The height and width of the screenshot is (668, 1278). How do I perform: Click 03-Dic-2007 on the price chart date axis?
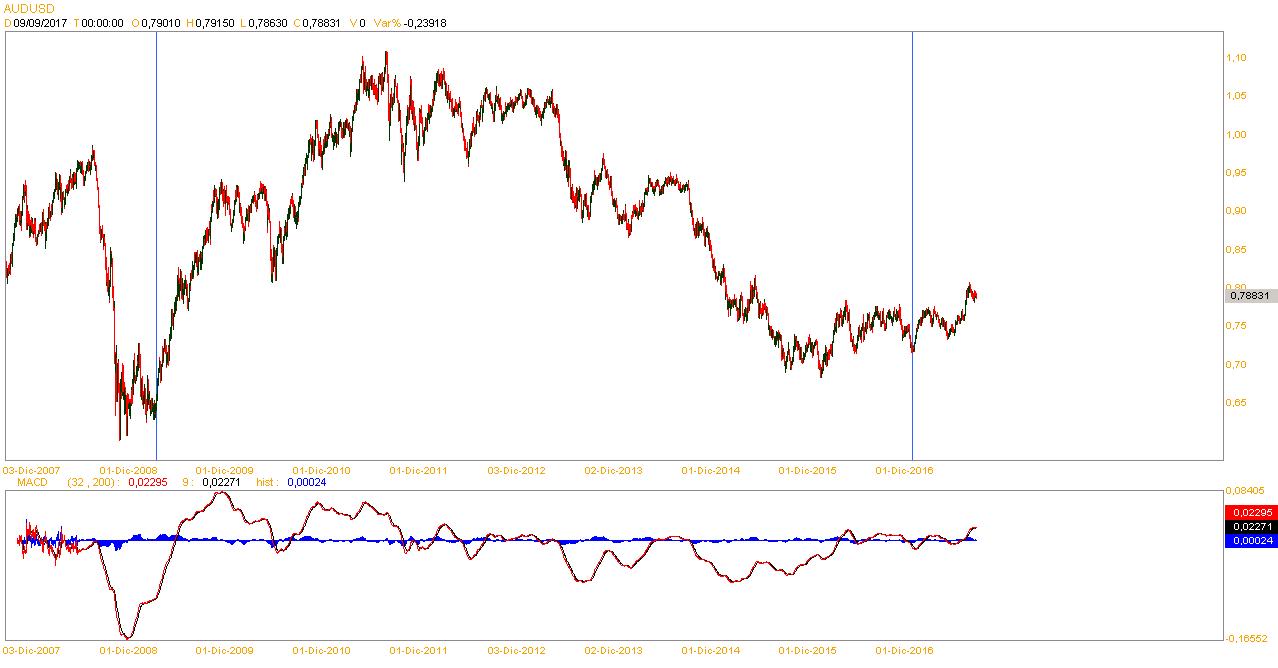tap(32, 469)
